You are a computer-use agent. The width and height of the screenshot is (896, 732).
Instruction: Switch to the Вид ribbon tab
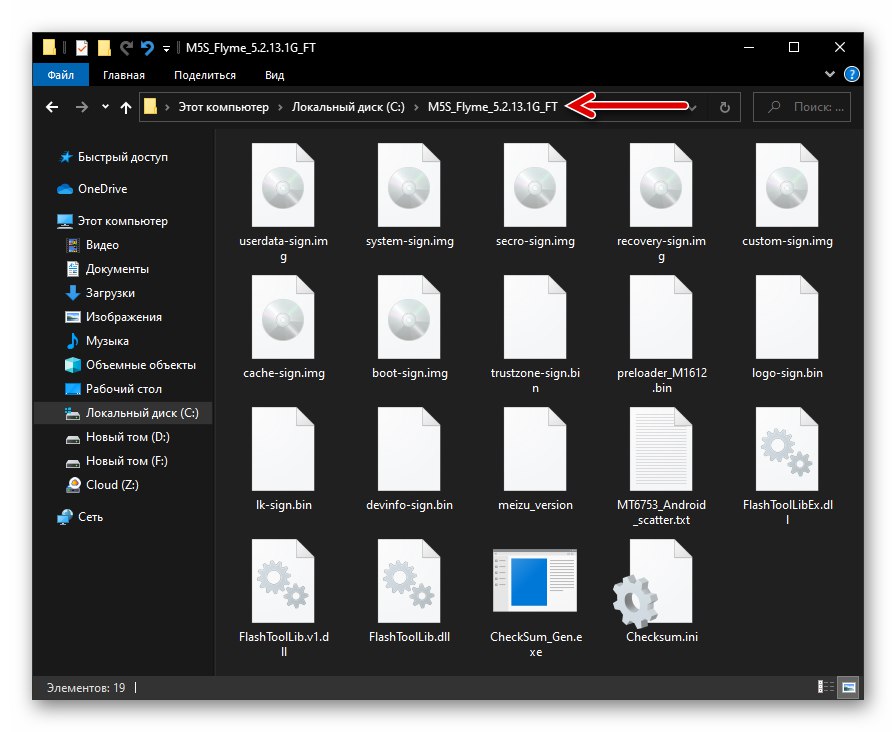[x=273, y=74]
